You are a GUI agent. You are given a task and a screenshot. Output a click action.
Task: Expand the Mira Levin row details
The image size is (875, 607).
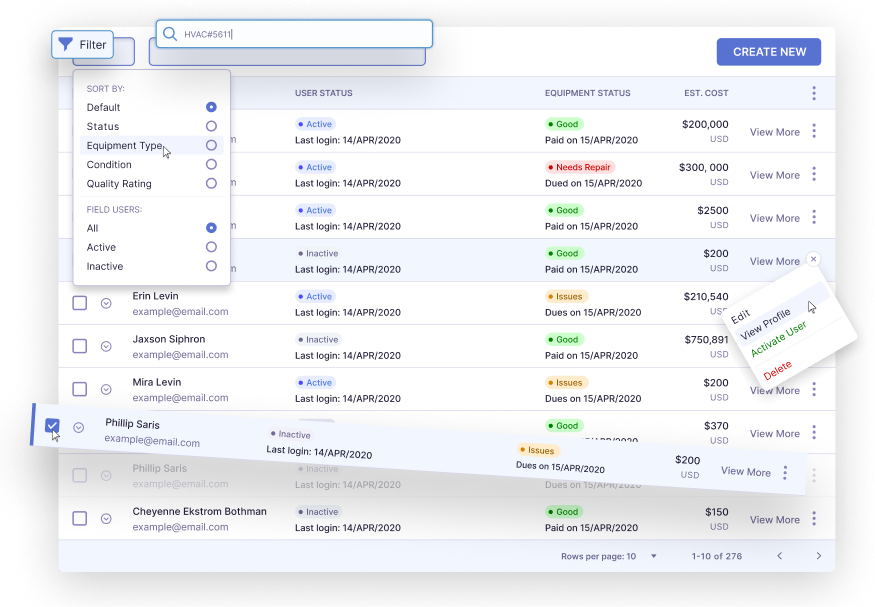pyautogui.click(x=106, y=389)
